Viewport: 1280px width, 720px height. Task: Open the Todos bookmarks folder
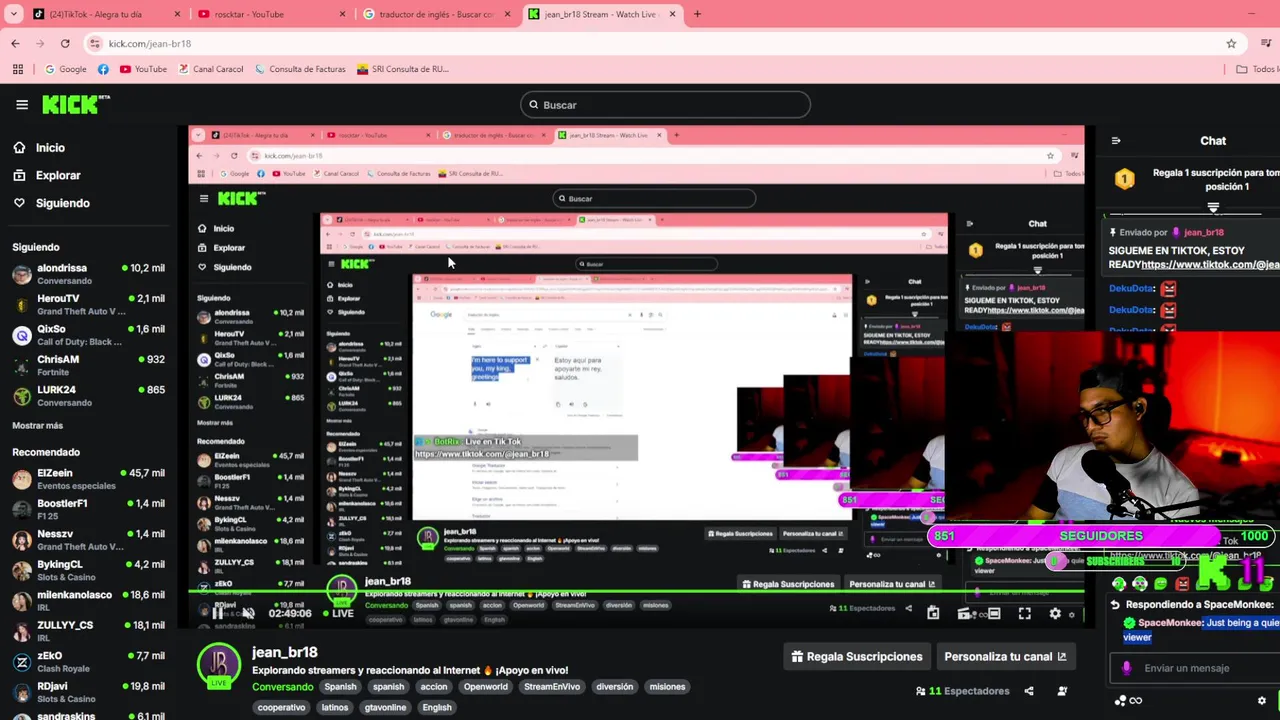pyautogui.click(x=1257, y=69)
